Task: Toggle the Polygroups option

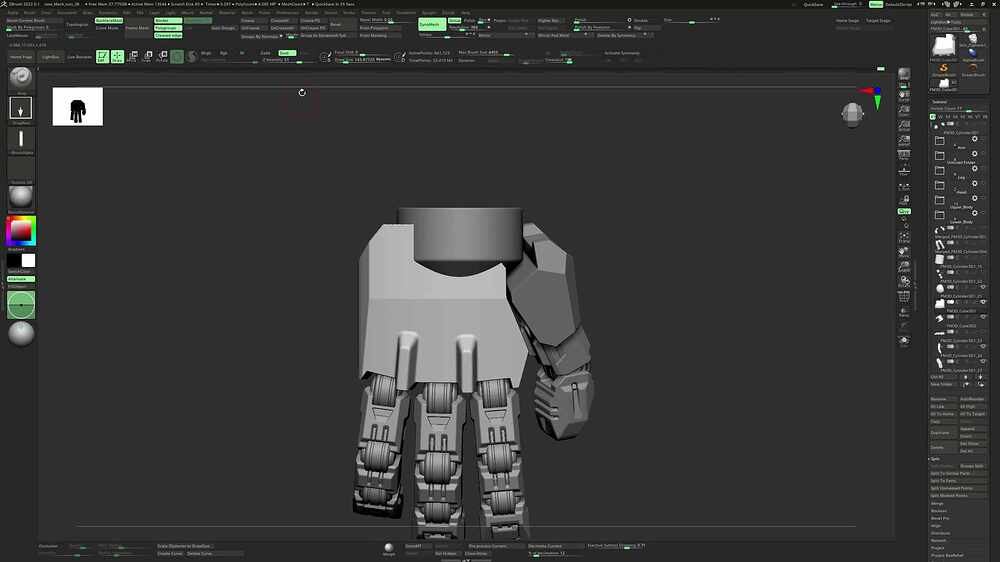Action: [168, 28]
